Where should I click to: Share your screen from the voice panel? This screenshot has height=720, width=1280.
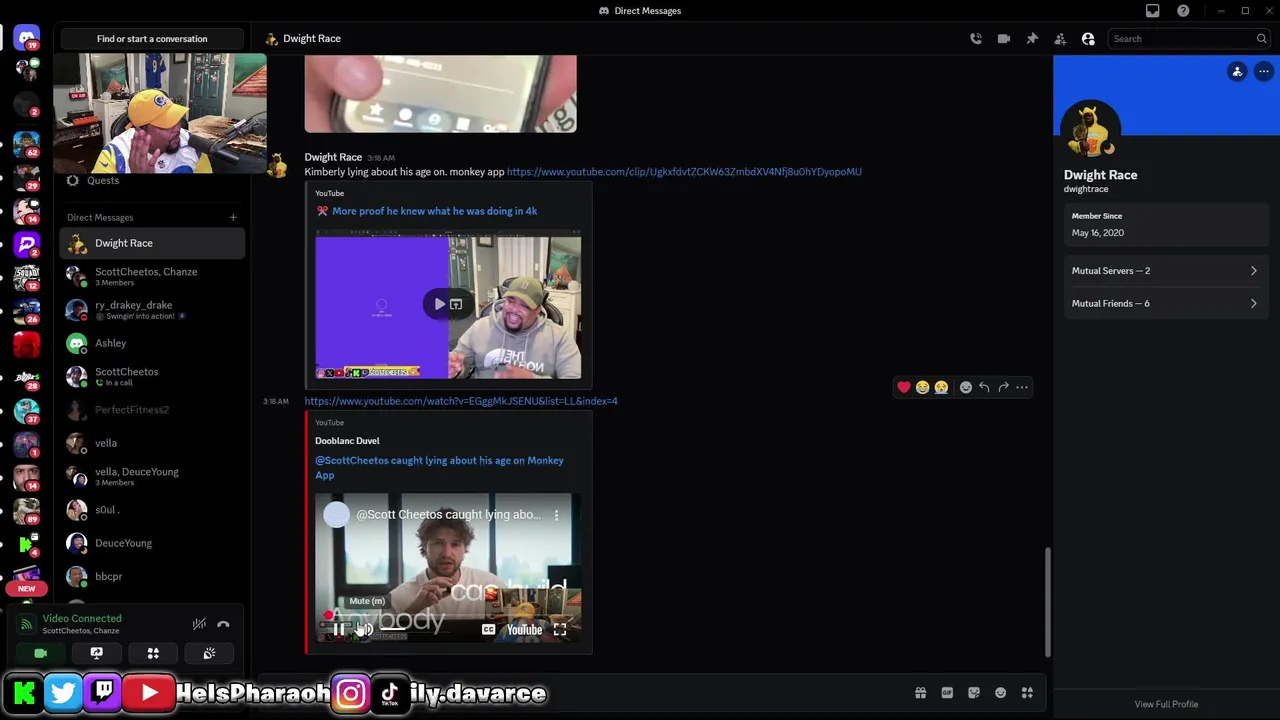click(x=96, y=653)
